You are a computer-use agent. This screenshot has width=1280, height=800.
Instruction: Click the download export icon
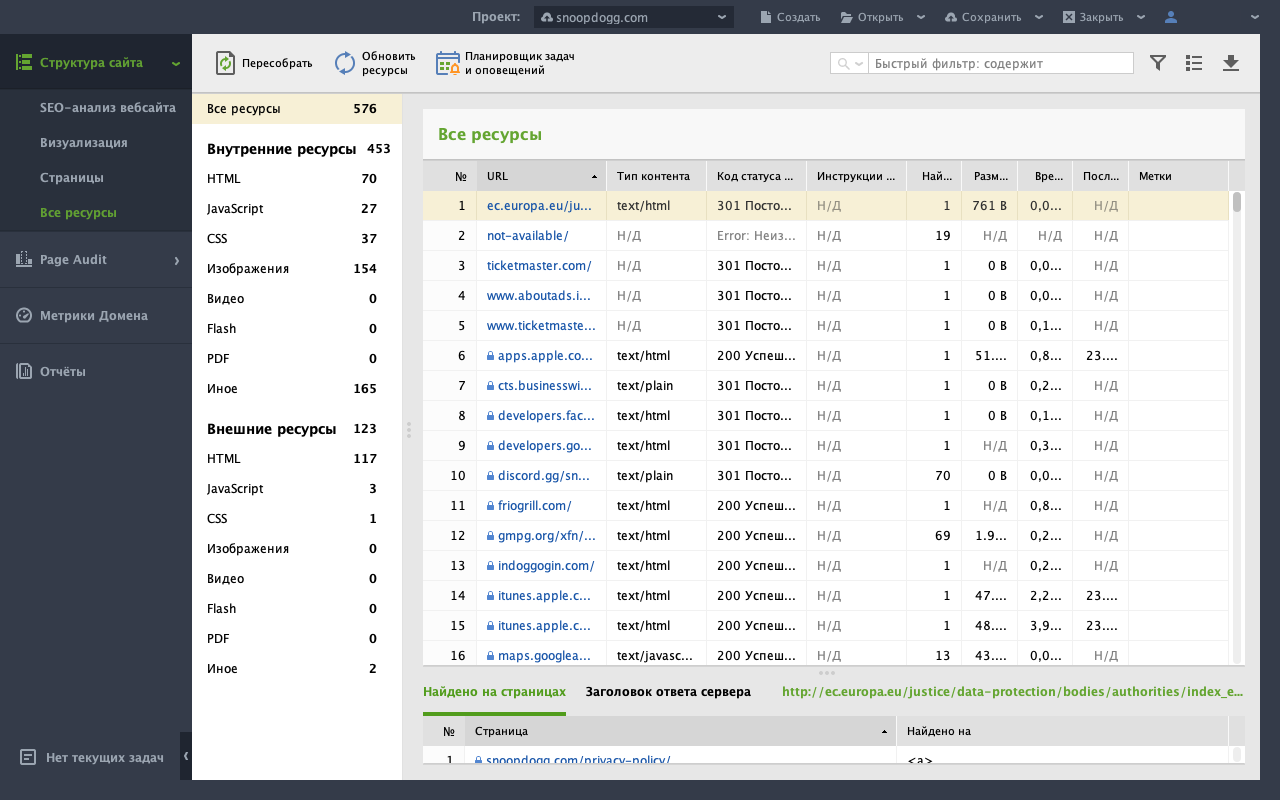click(x=1231, y=63)
